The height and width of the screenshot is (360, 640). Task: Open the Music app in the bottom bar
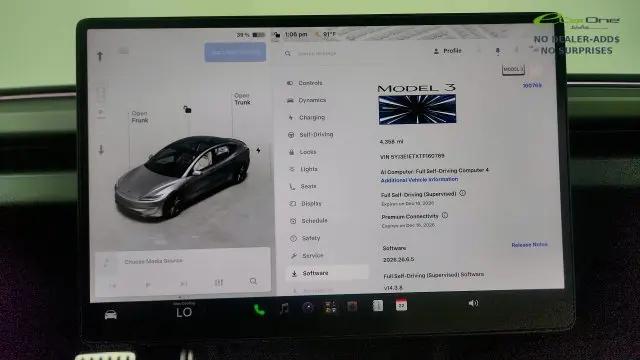point(284,308)
